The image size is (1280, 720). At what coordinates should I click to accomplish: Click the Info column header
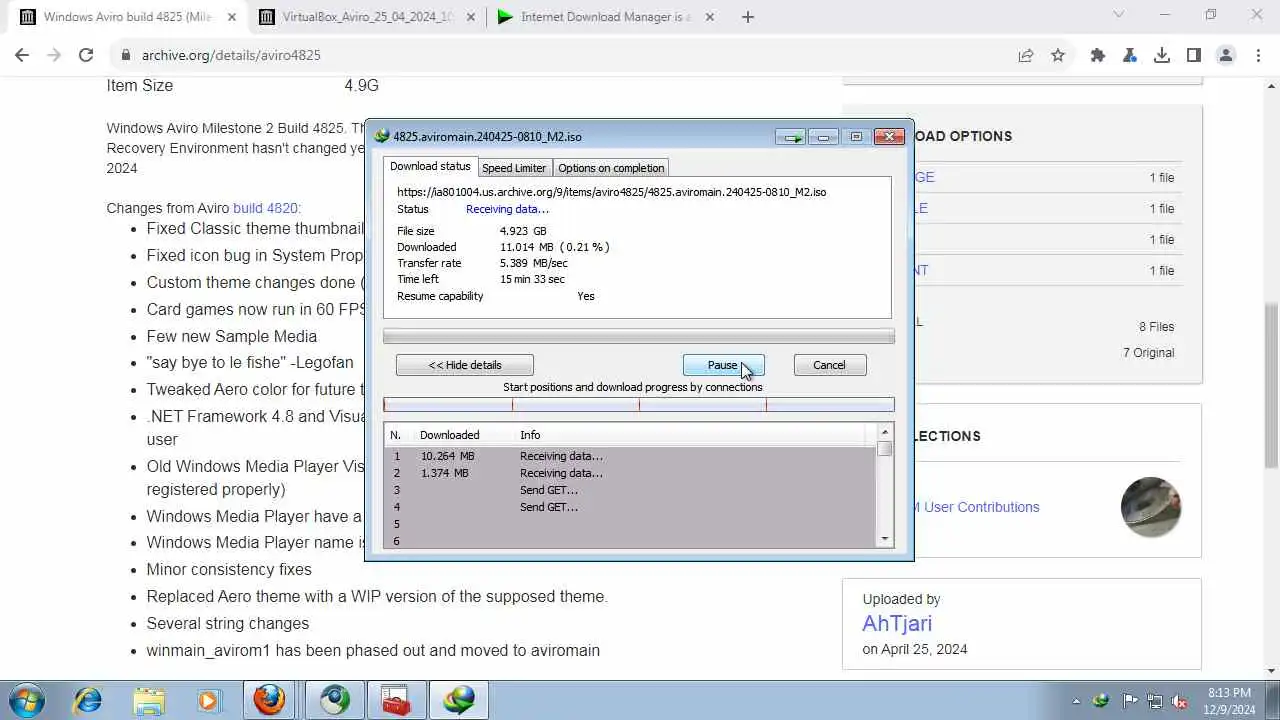(x=690, y=435)
